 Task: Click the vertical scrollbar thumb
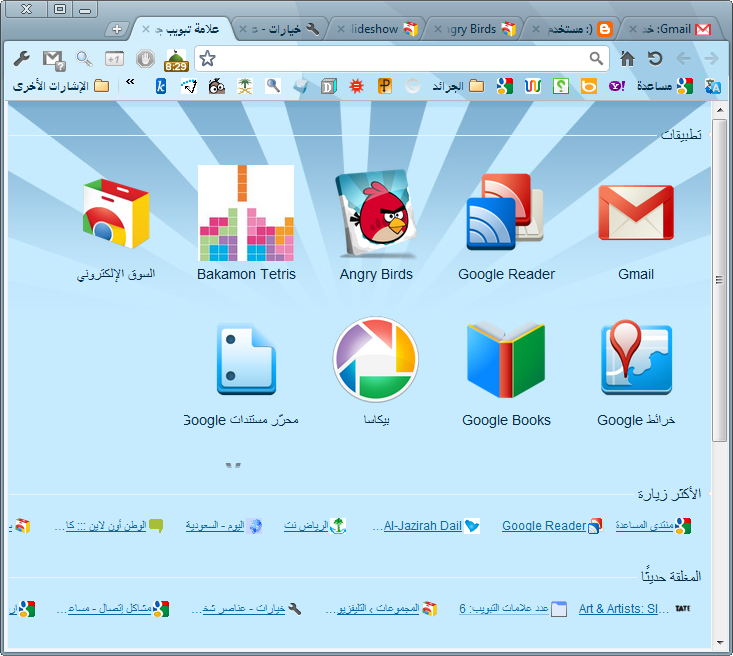[719, 280]
